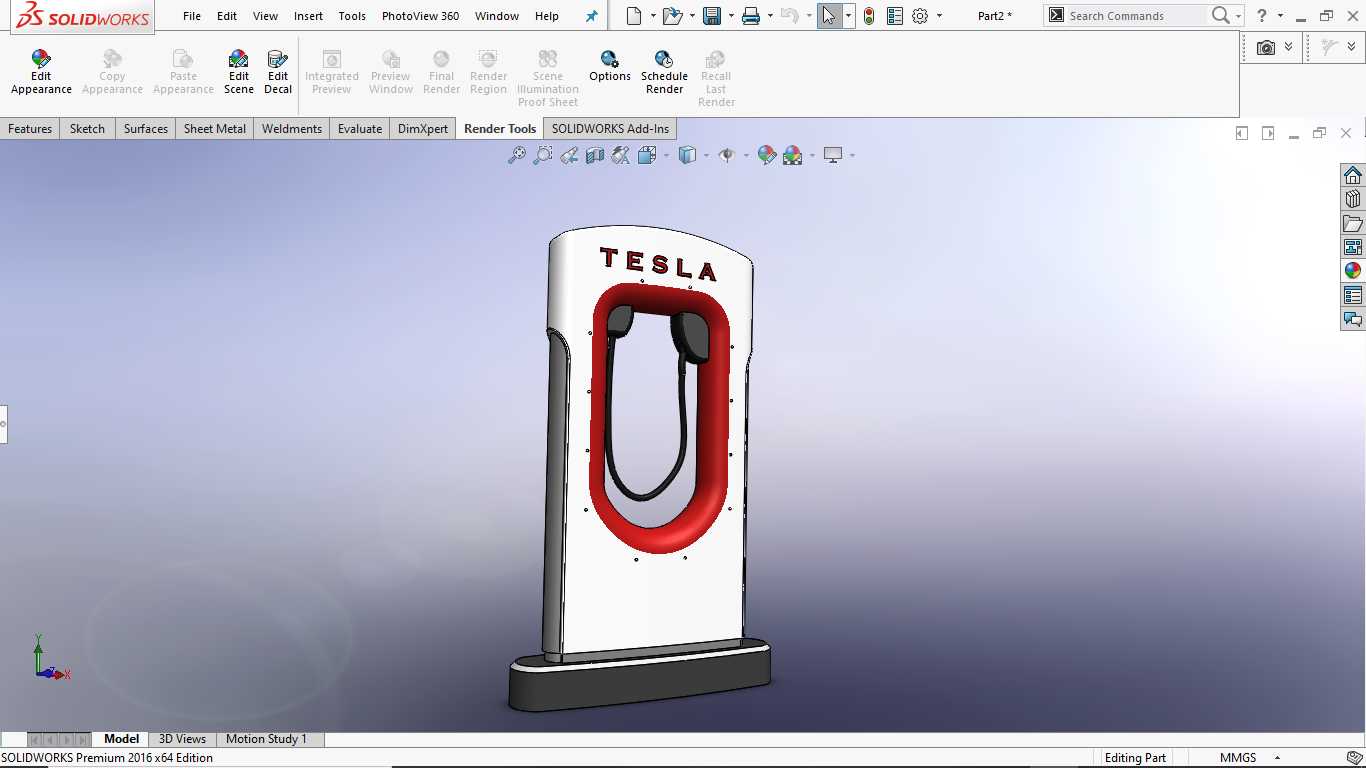Open SOLIDWORKS Resources home icon in task pane
The height and width of the screenshot is (768, 1366).
click(x=1353, y=175)
